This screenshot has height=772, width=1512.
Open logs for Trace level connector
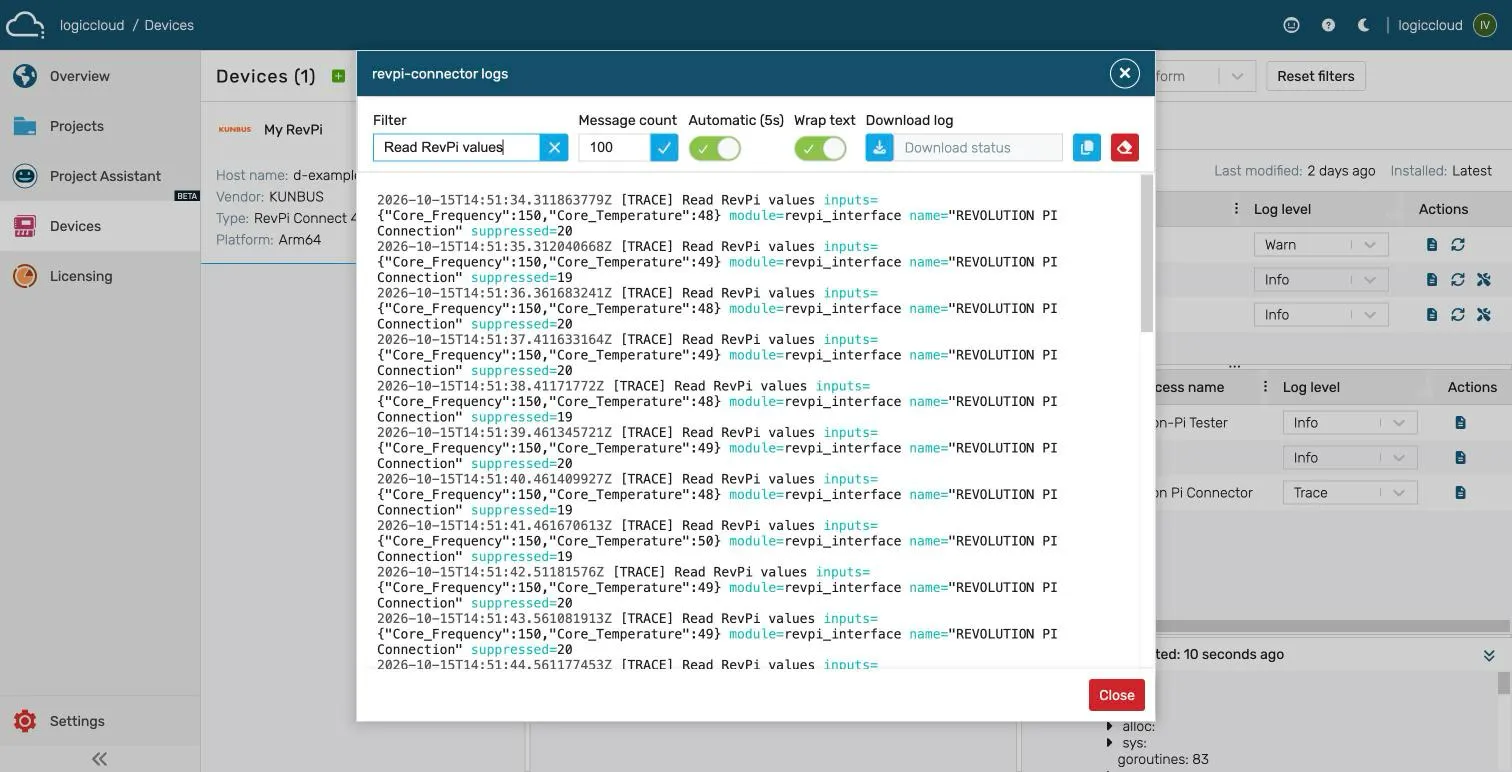[x=1461, y=493]
